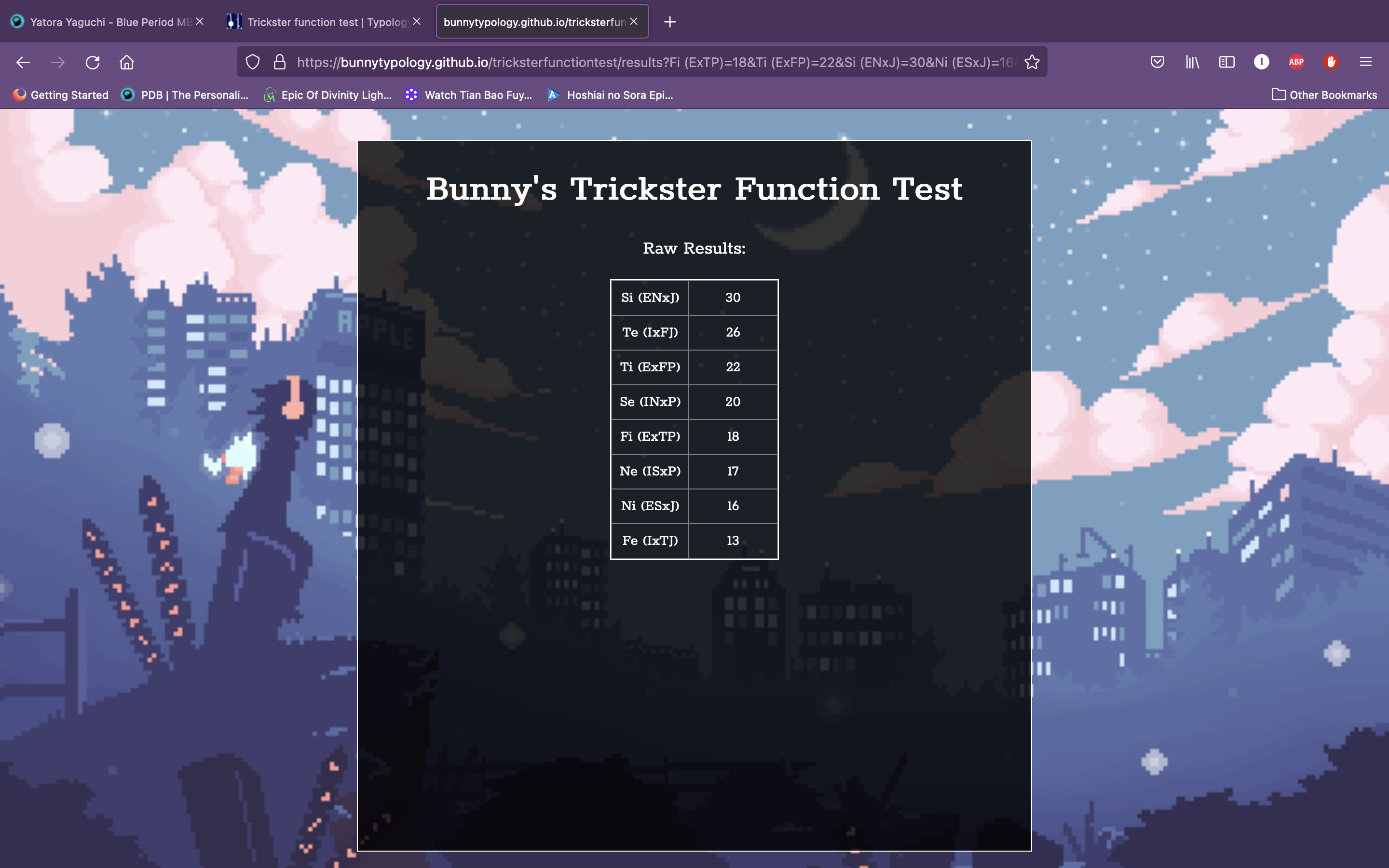This screenshot has width=1389, height=868.
Task: Click the Raw Results label
Action: [x=694, y=248]
